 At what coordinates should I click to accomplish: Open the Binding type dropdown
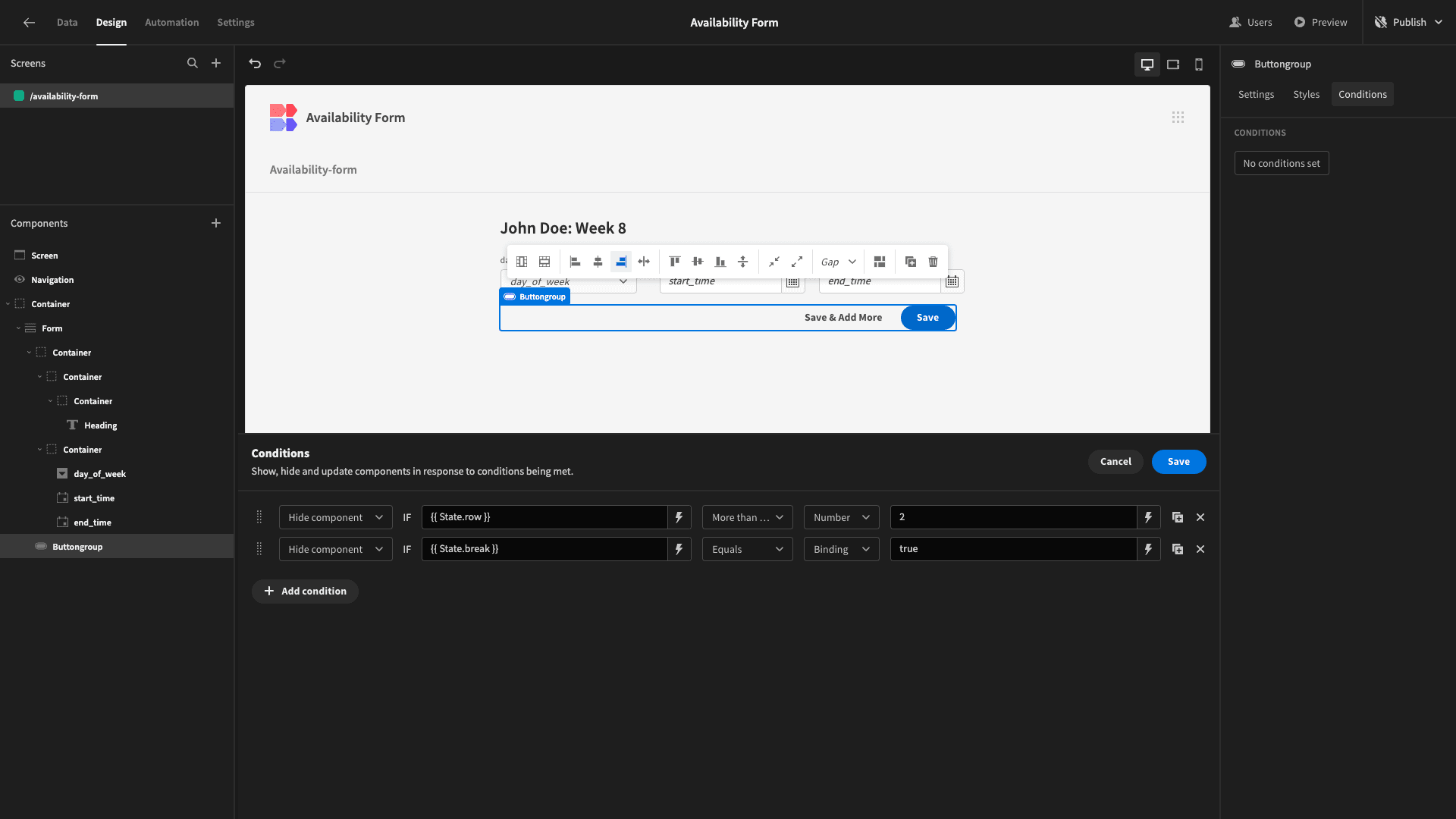[842, 549]
